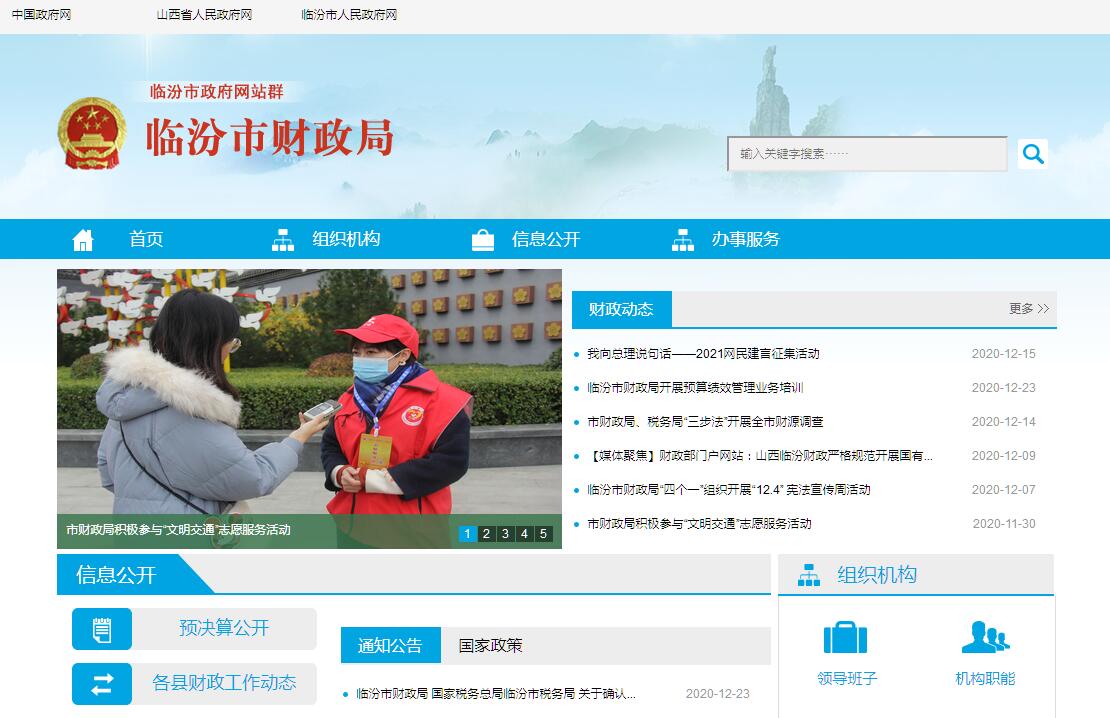Image resolution: width=1110 pixels, height=718 pixels.
Task: Select carousel slide 2 indicator
Action: pos(486,534)
